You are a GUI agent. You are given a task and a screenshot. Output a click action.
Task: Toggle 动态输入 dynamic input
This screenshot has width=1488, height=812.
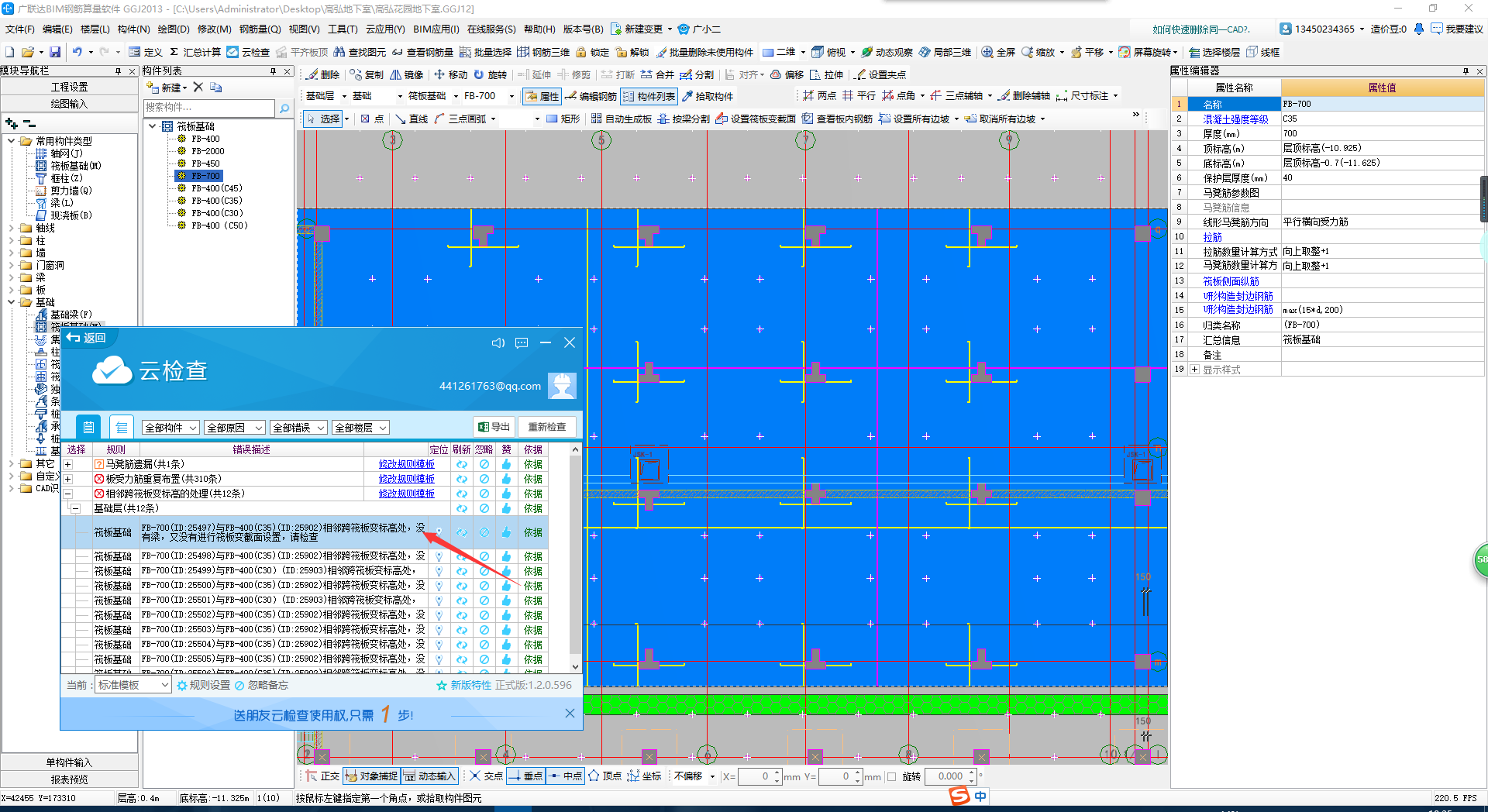coord(430,776)
